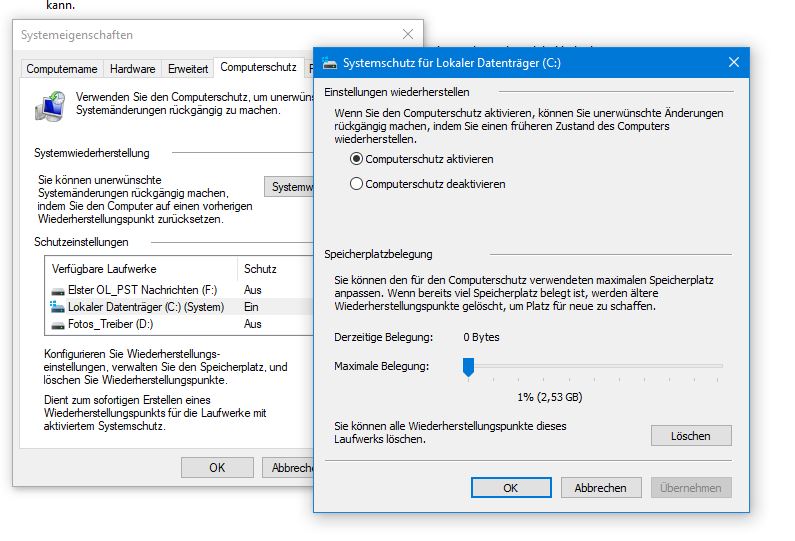Click Löschen to delete restore points
The width and height of the screenshot is (795, 541).
pyautogui.click(x=691, y=436)
